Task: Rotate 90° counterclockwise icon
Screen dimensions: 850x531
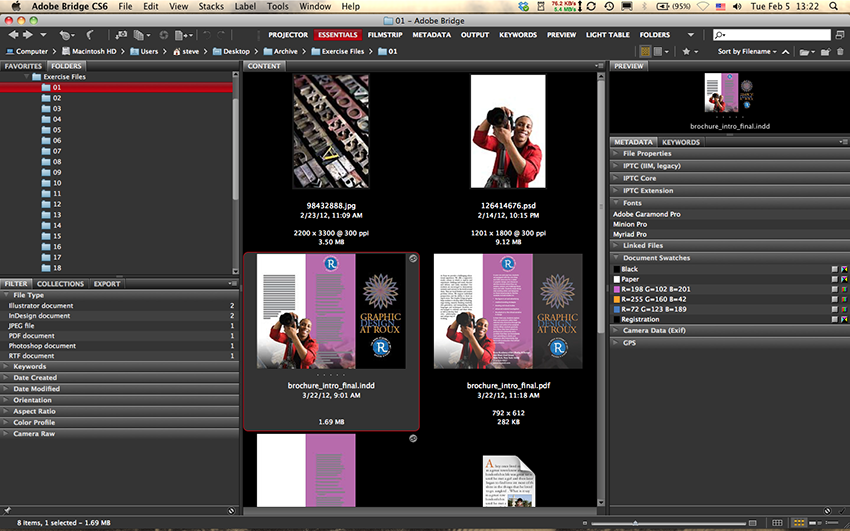Action: point(207,35)
